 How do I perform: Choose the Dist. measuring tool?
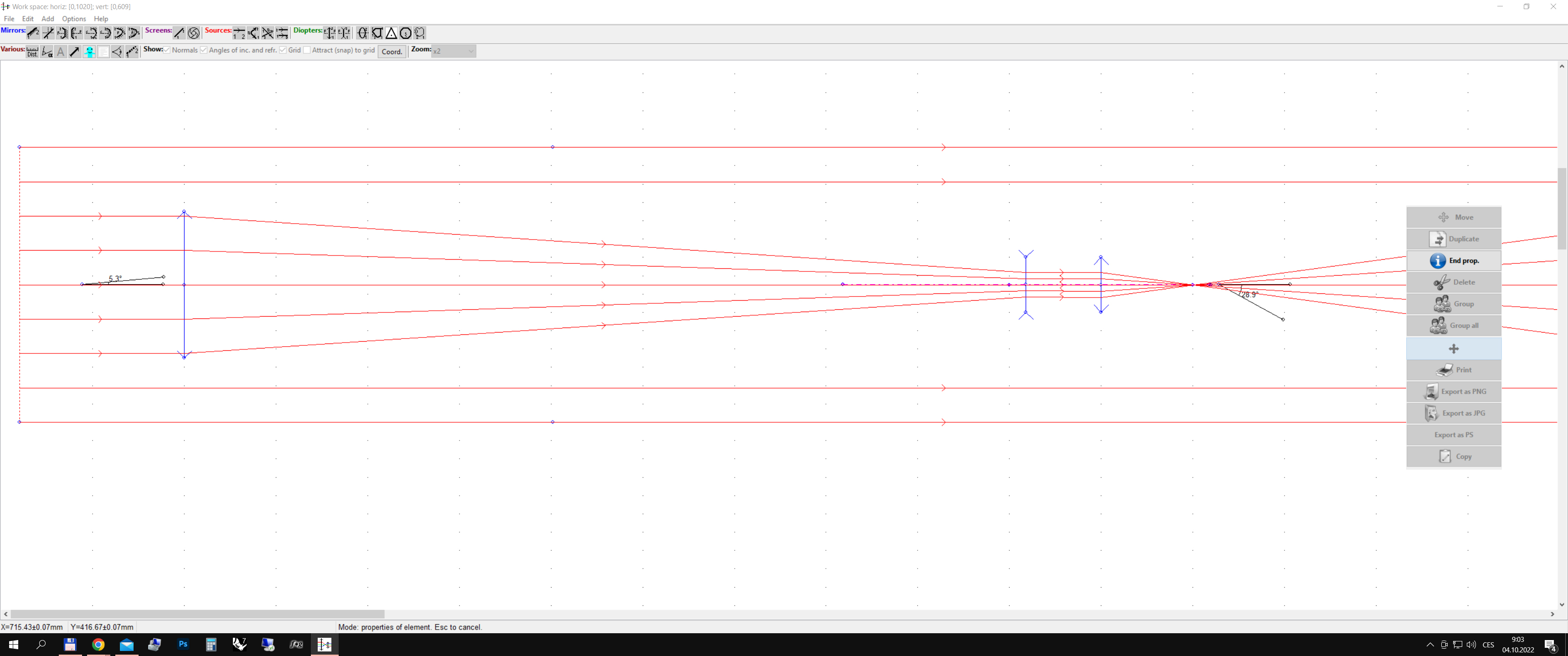pos(32,52)
